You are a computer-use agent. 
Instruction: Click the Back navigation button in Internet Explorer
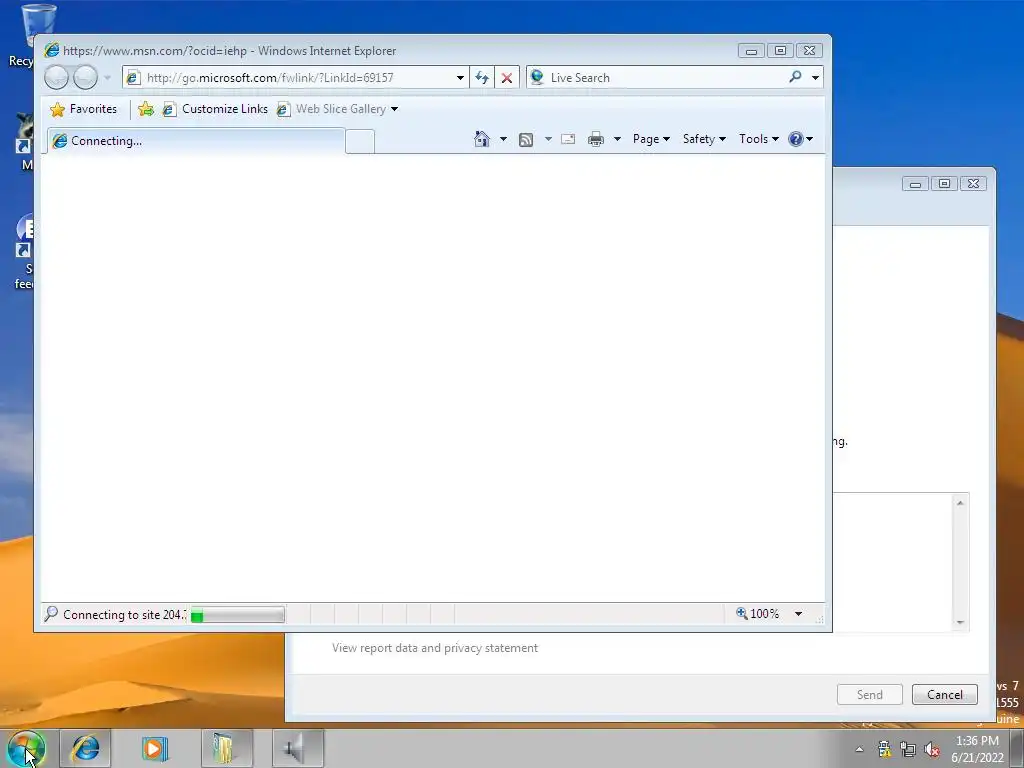point(56,78)
